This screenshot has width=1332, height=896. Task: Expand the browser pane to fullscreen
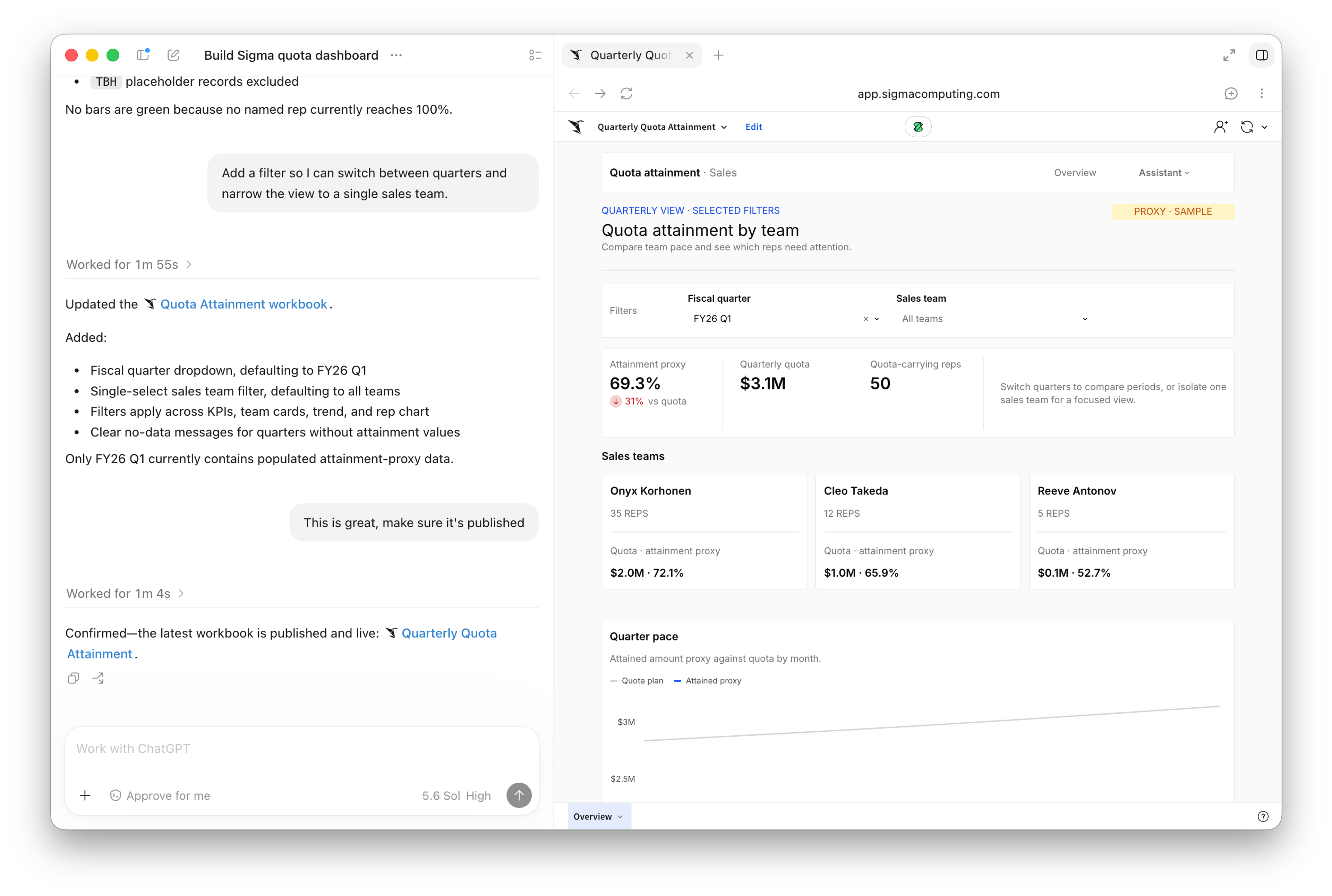click(1229, 55)
